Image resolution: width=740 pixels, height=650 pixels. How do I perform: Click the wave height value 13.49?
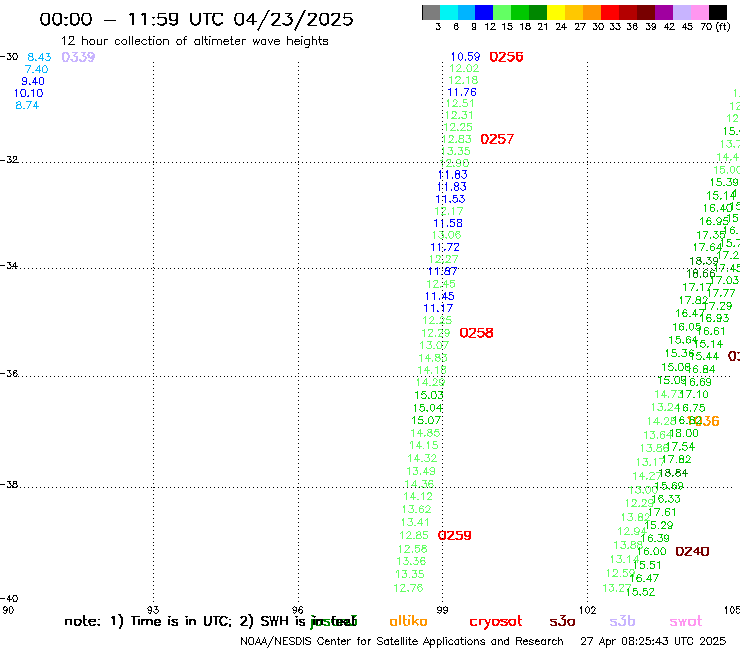pyautogui.click(x=421, y=471)
